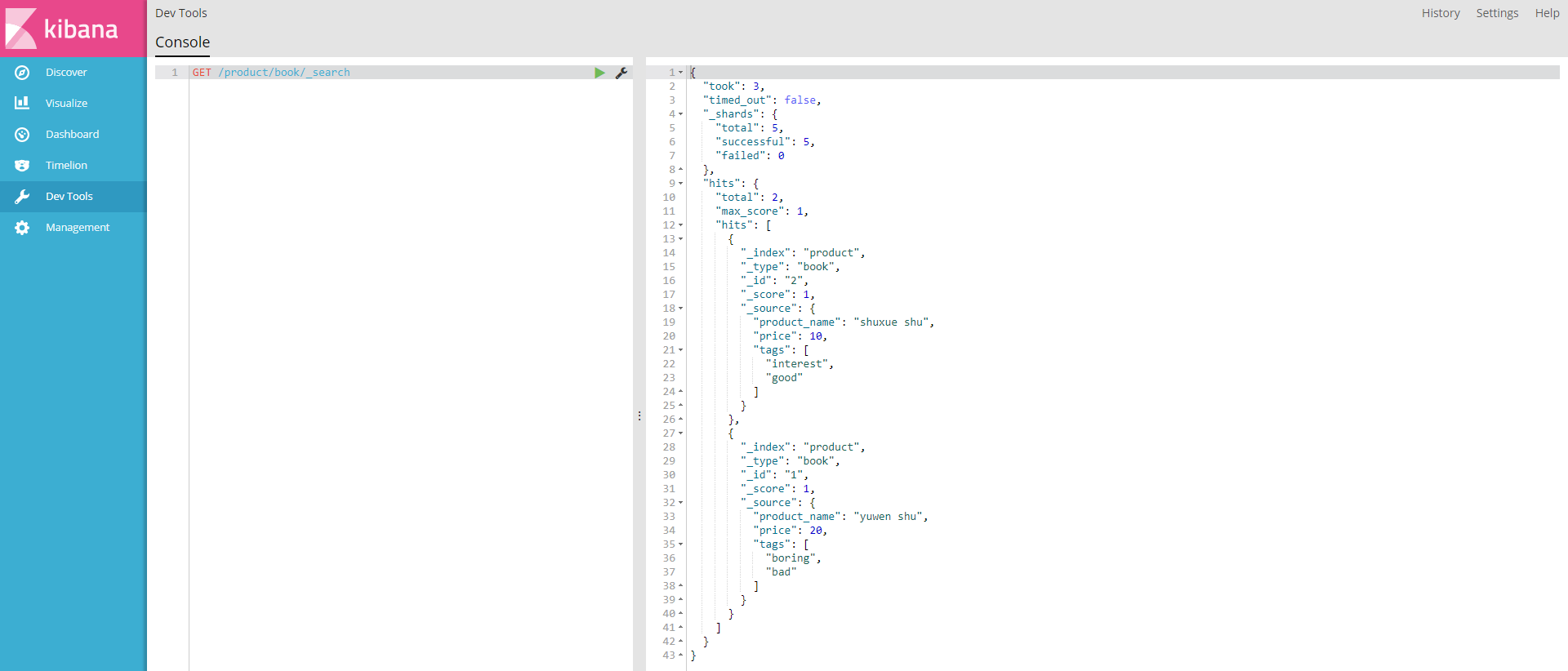
Task: Open Visualize bar chart icon
Action: [22, 103]
